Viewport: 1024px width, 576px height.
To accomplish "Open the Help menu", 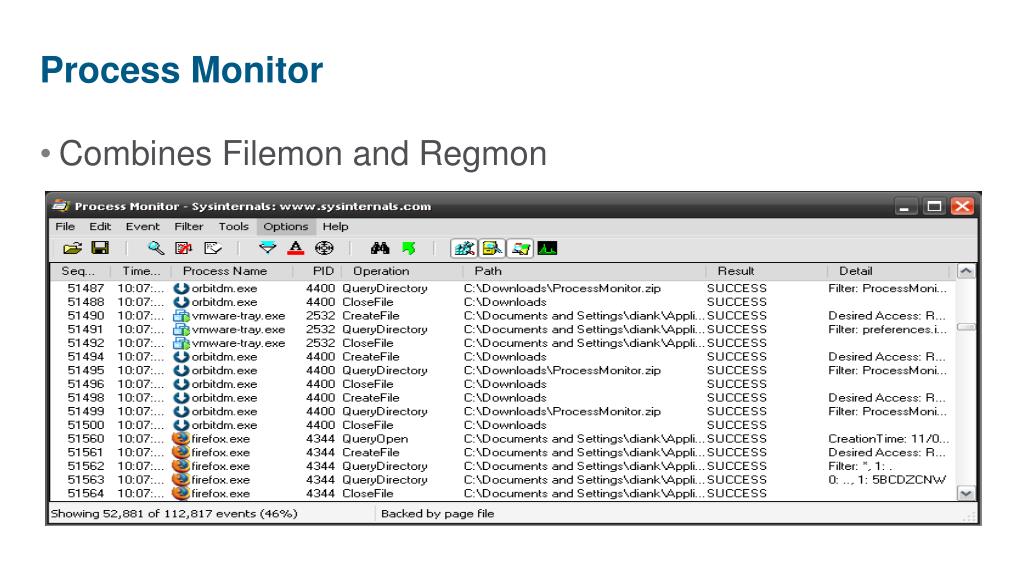I will pyautogui.click(x=335, y=227).
